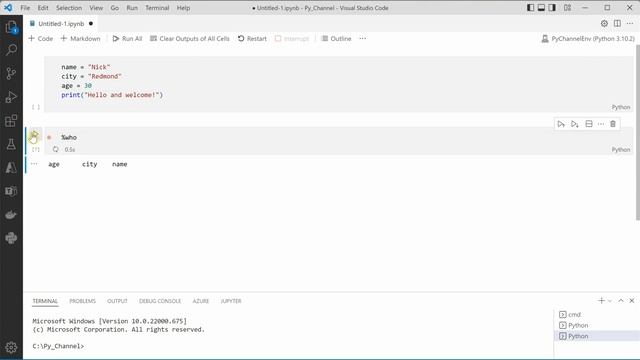The image size is (640, 360).
Task: Open notebook settings gear icon
Action: point(604,24)
